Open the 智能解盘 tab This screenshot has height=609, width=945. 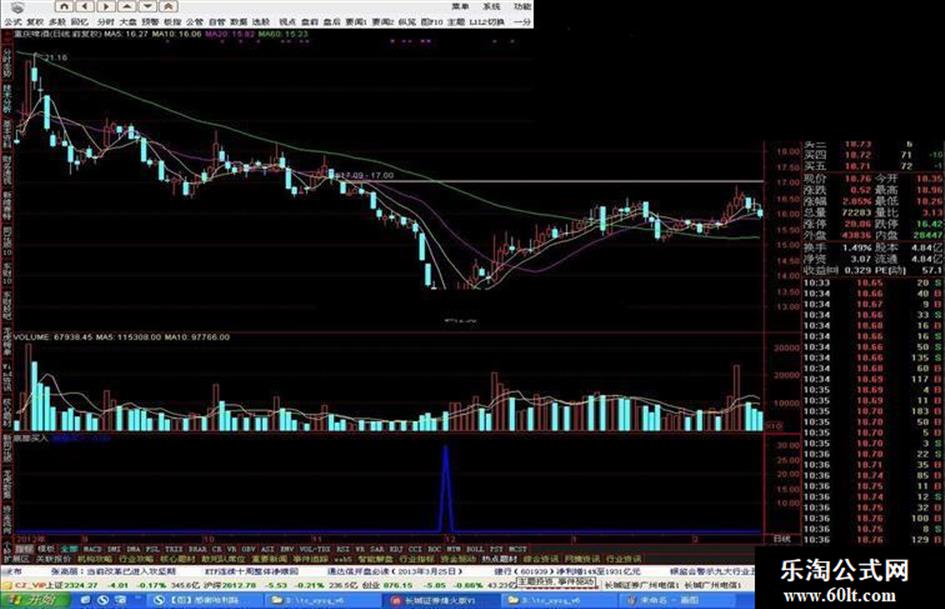click(376, 559)
